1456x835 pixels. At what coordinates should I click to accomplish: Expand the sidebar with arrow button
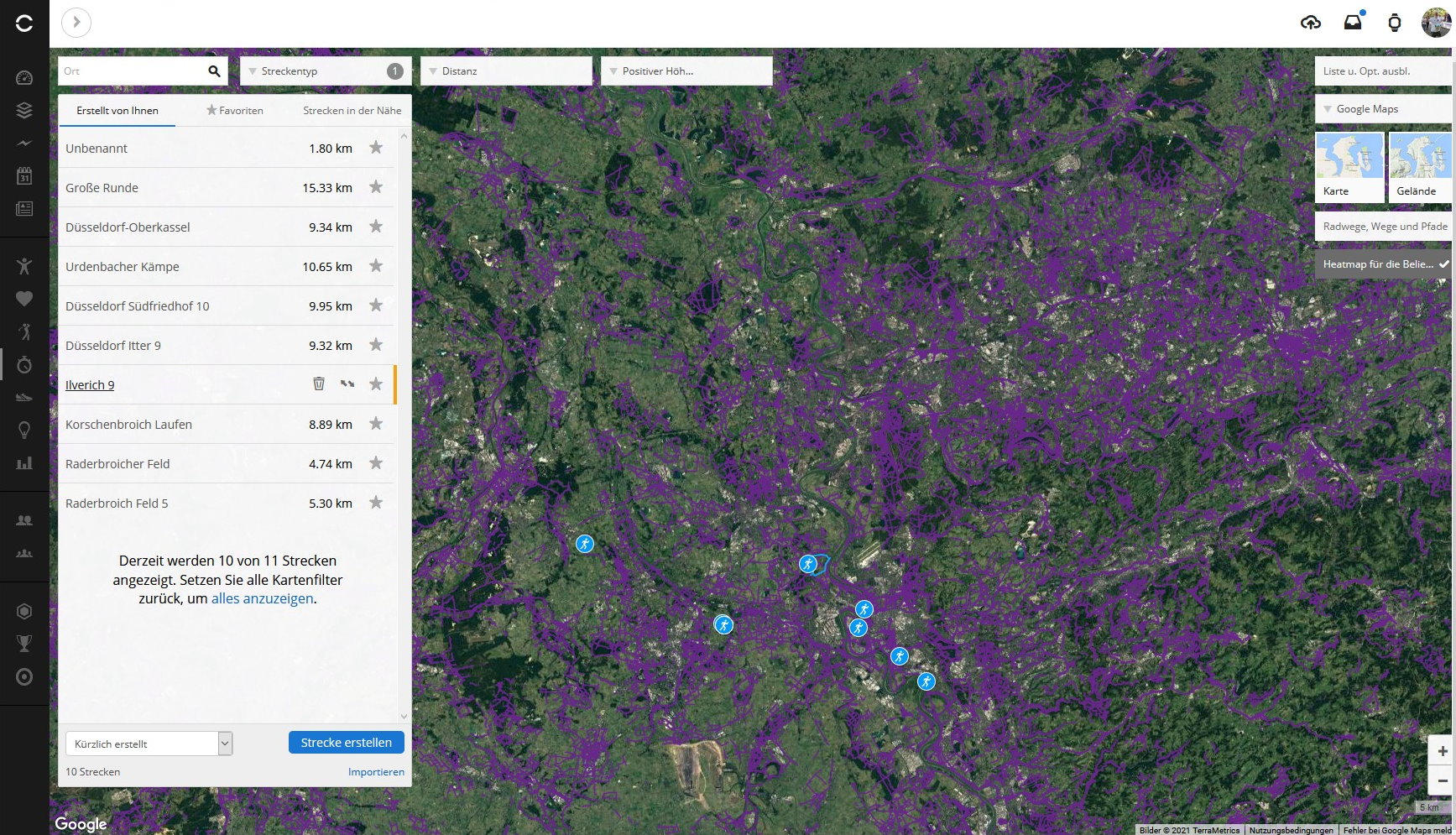(x=76, y=23)
